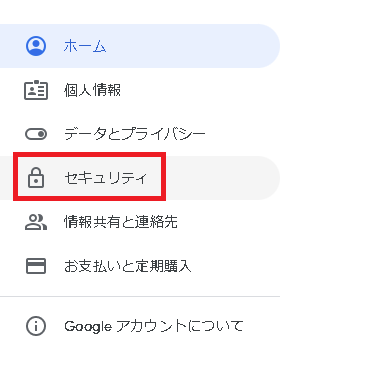This screenshot has width=371, height=368.
Task: Select the セキュリティ text label
Action: pos(105,178)
